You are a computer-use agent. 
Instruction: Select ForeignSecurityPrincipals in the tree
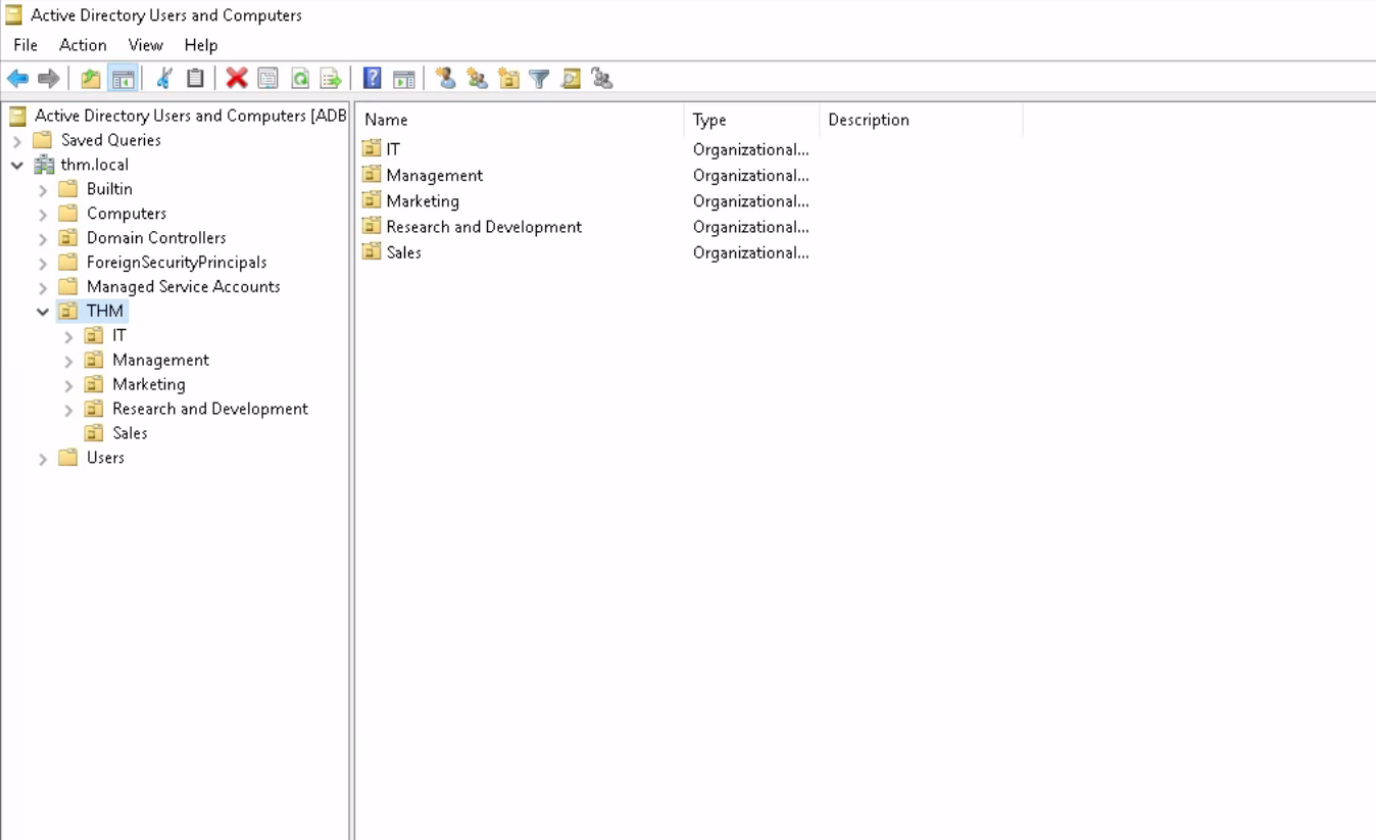click(x=176, y=262)
